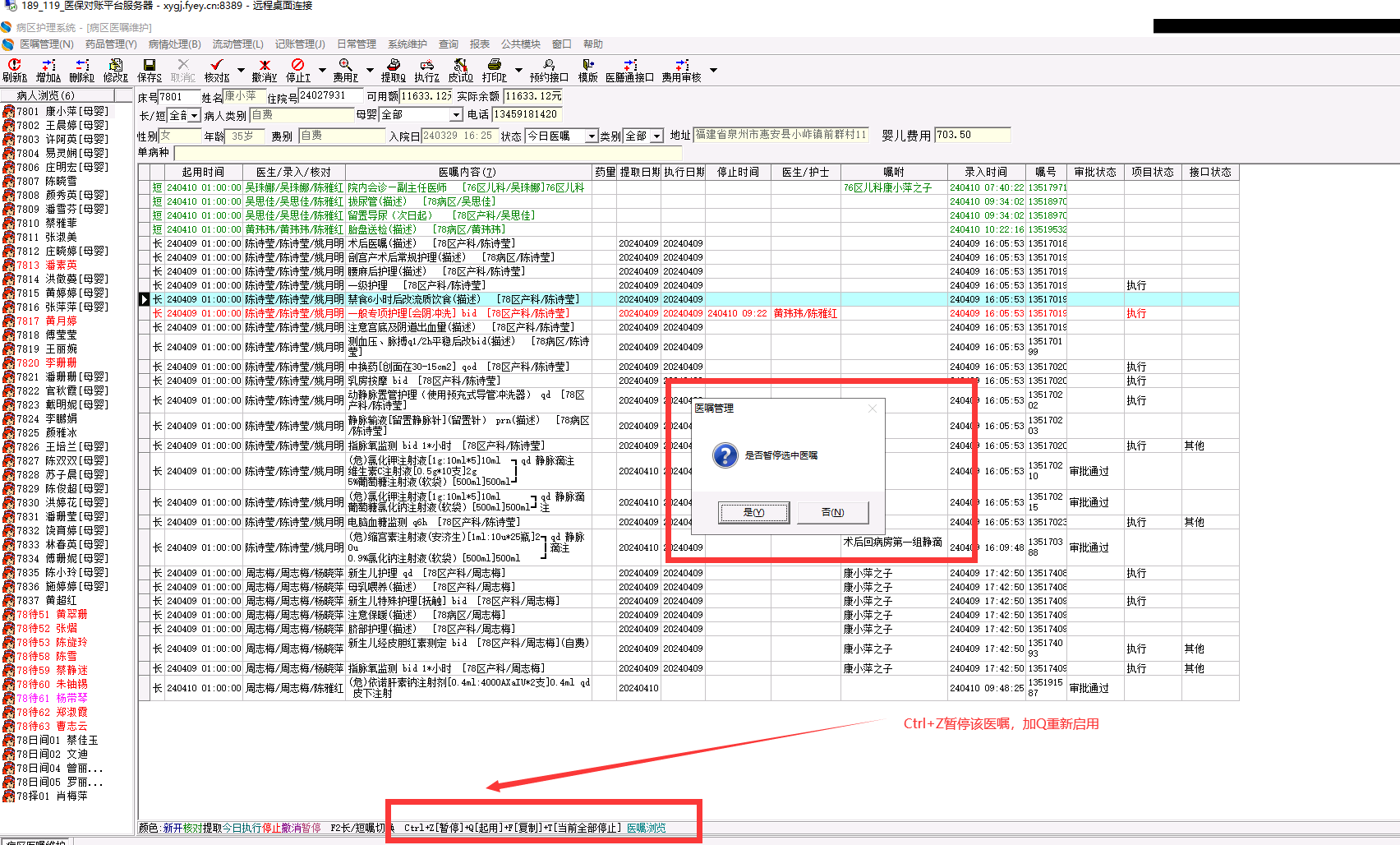The image size is (1400, 845).
Task: Click the patient icon beside 7817 黄月婷
Action: pos(8,321)
